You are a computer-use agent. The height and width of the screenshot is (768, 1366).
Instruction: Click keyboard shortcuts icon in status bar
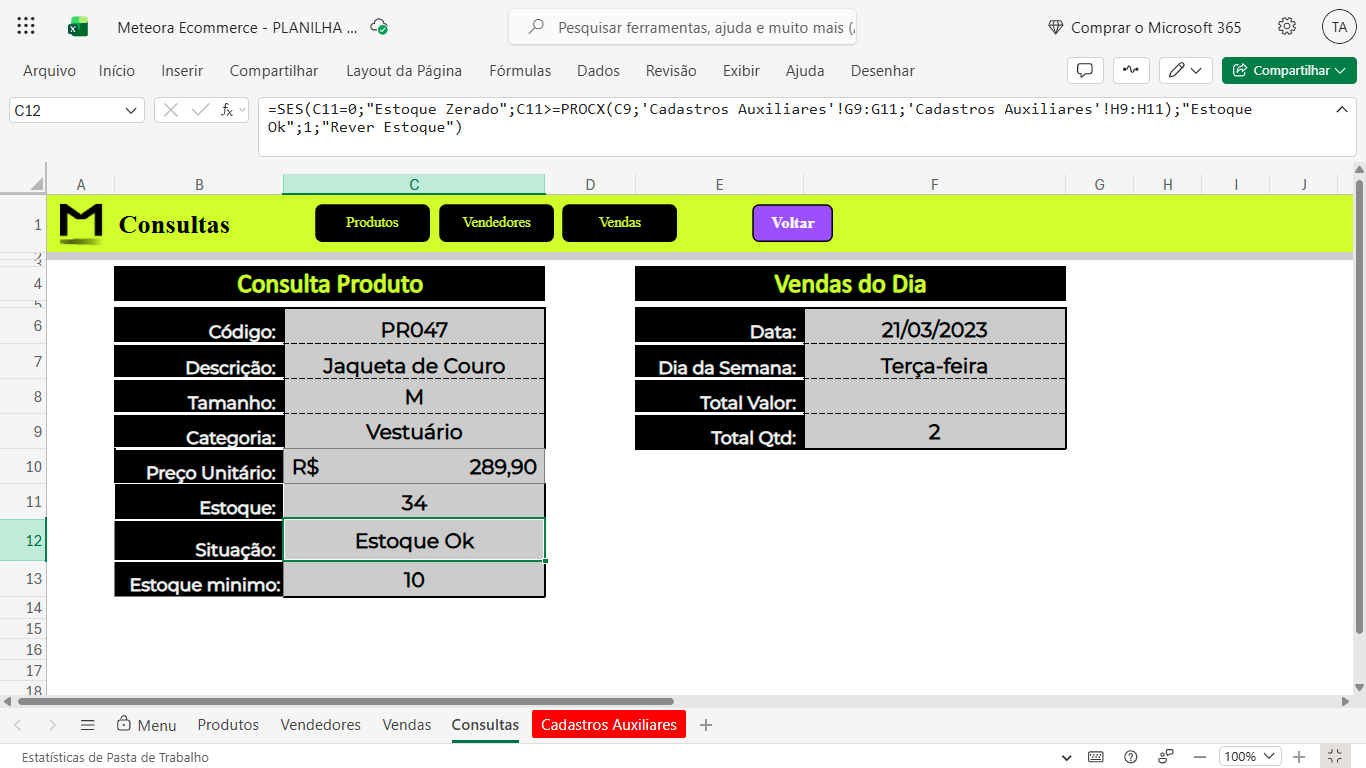click(x=1096, y=757)
